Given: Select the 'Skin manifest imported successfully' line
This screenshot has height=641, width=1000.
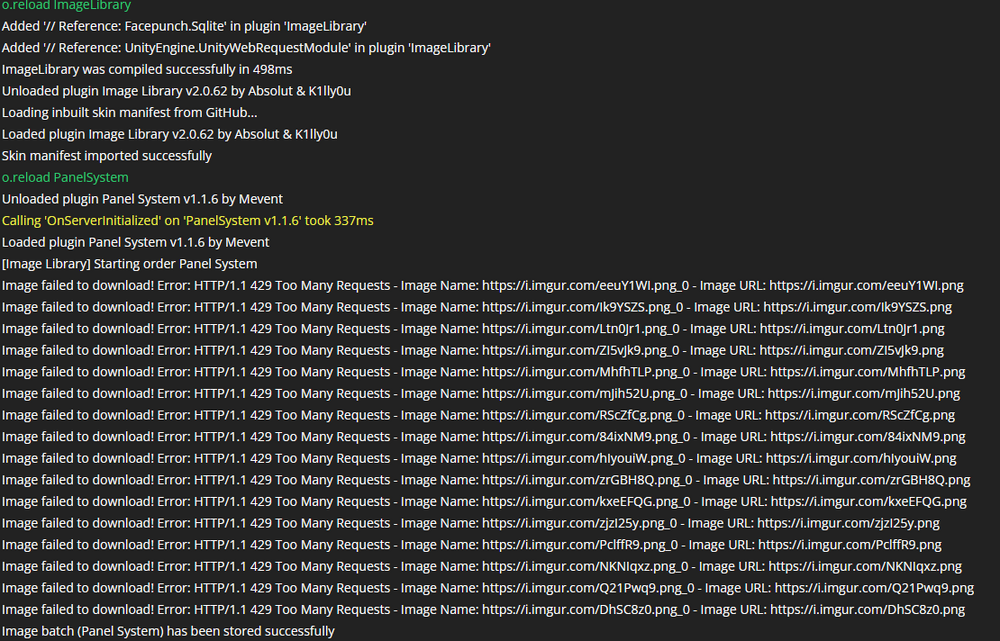Looking at the screenshot, I should pos(107,156).
